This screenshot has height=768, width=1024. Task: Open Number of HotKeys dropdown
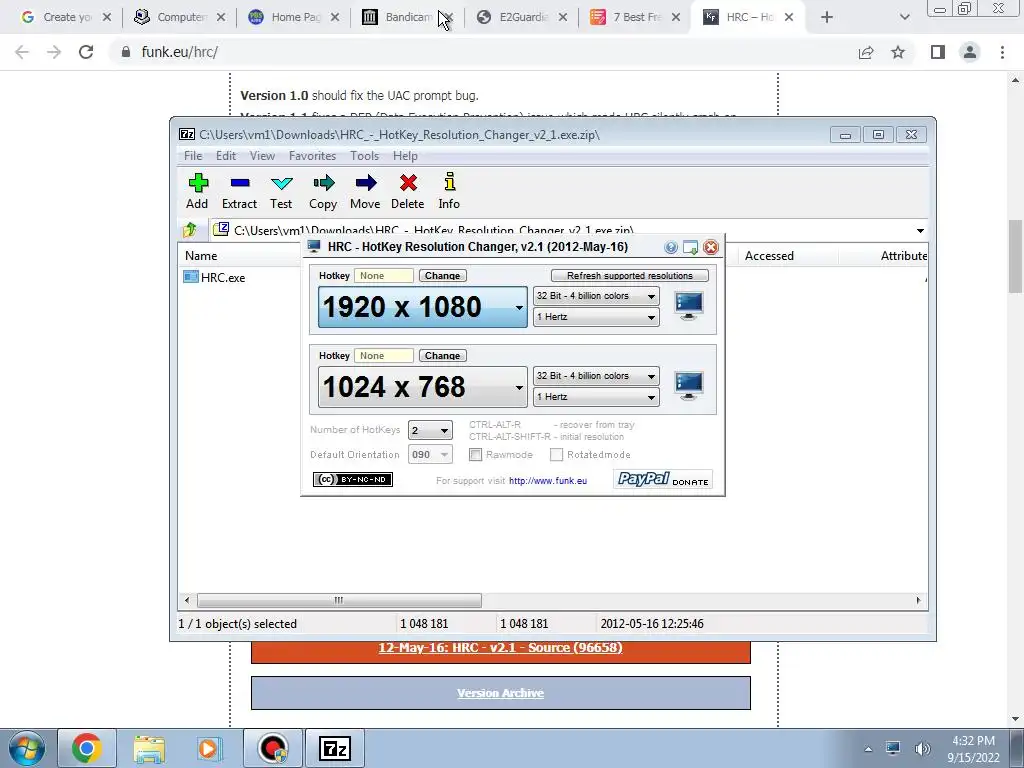[x=430, y=430]
